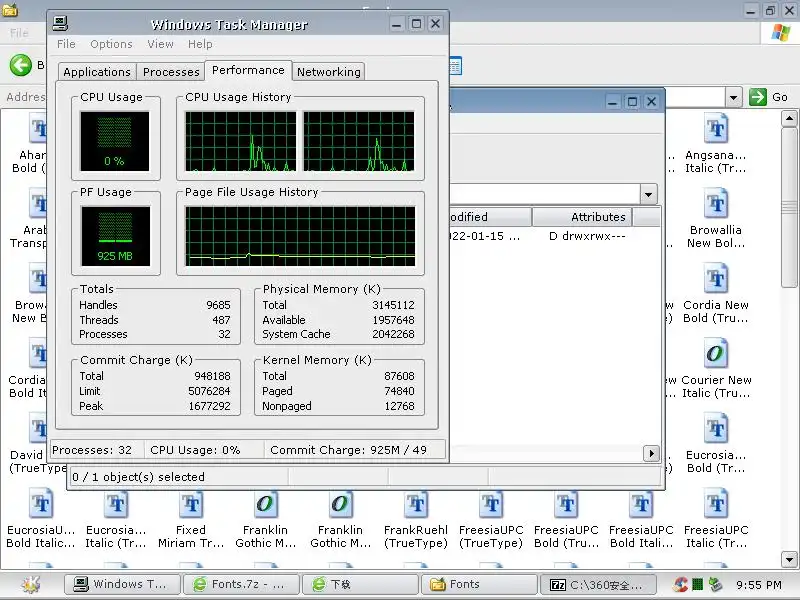The height and width of the screenshot is (600, 800).
Task: Click Windows T... taskbar button
Action: pos(122,584)
